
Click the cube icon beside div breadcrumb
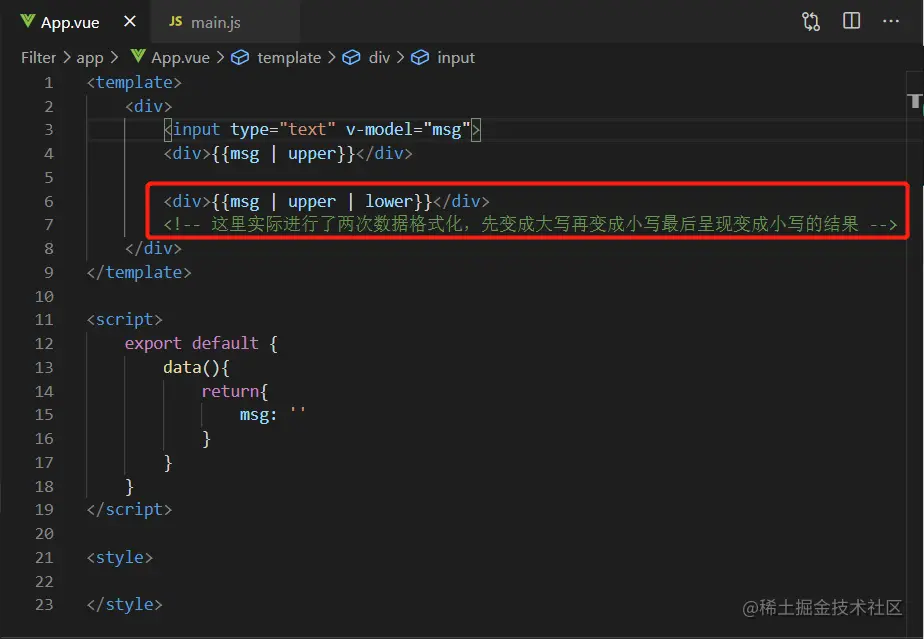click(351, 57)
